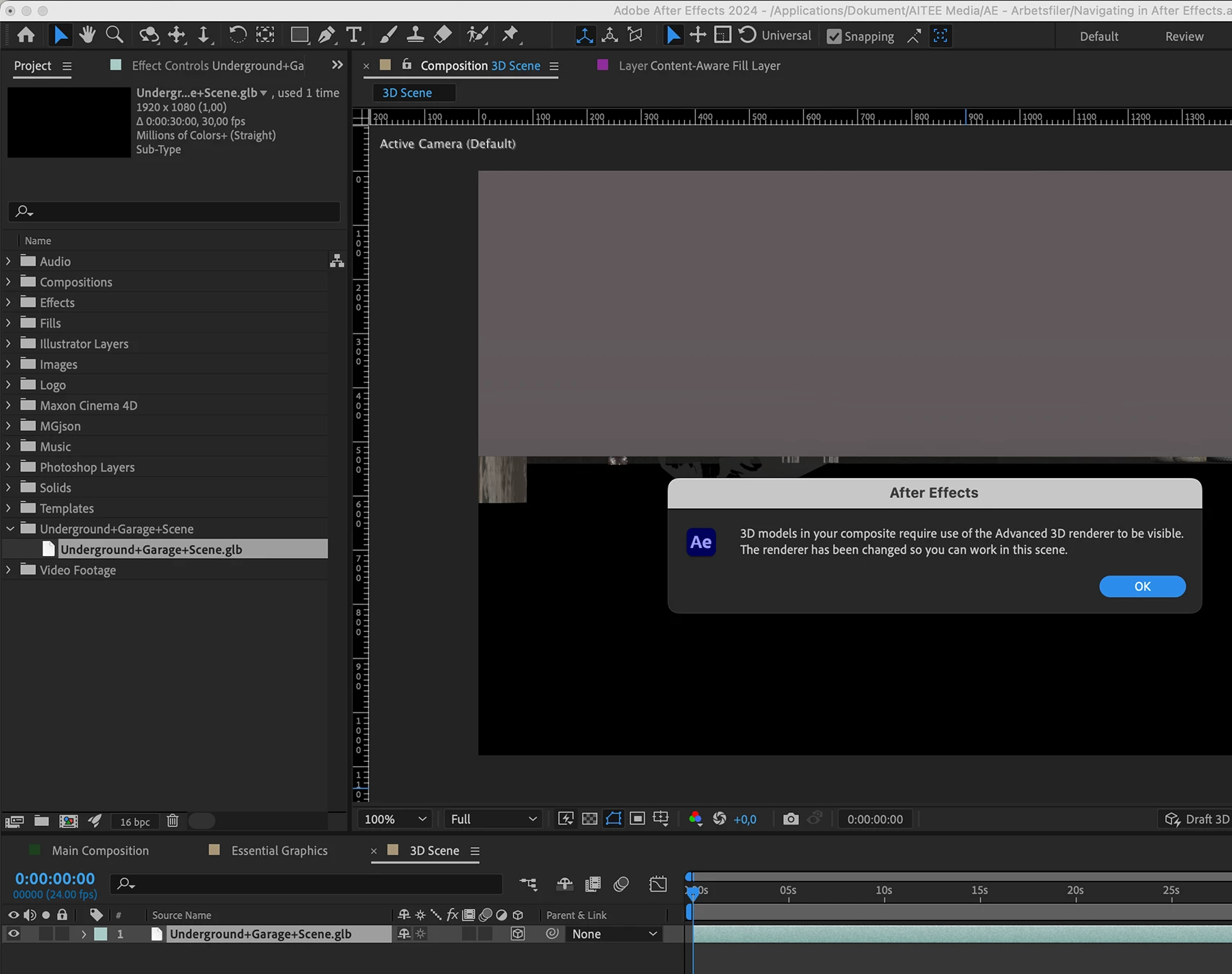
Task: Switch to the Main Composition timeline tab
Action: 100,851
